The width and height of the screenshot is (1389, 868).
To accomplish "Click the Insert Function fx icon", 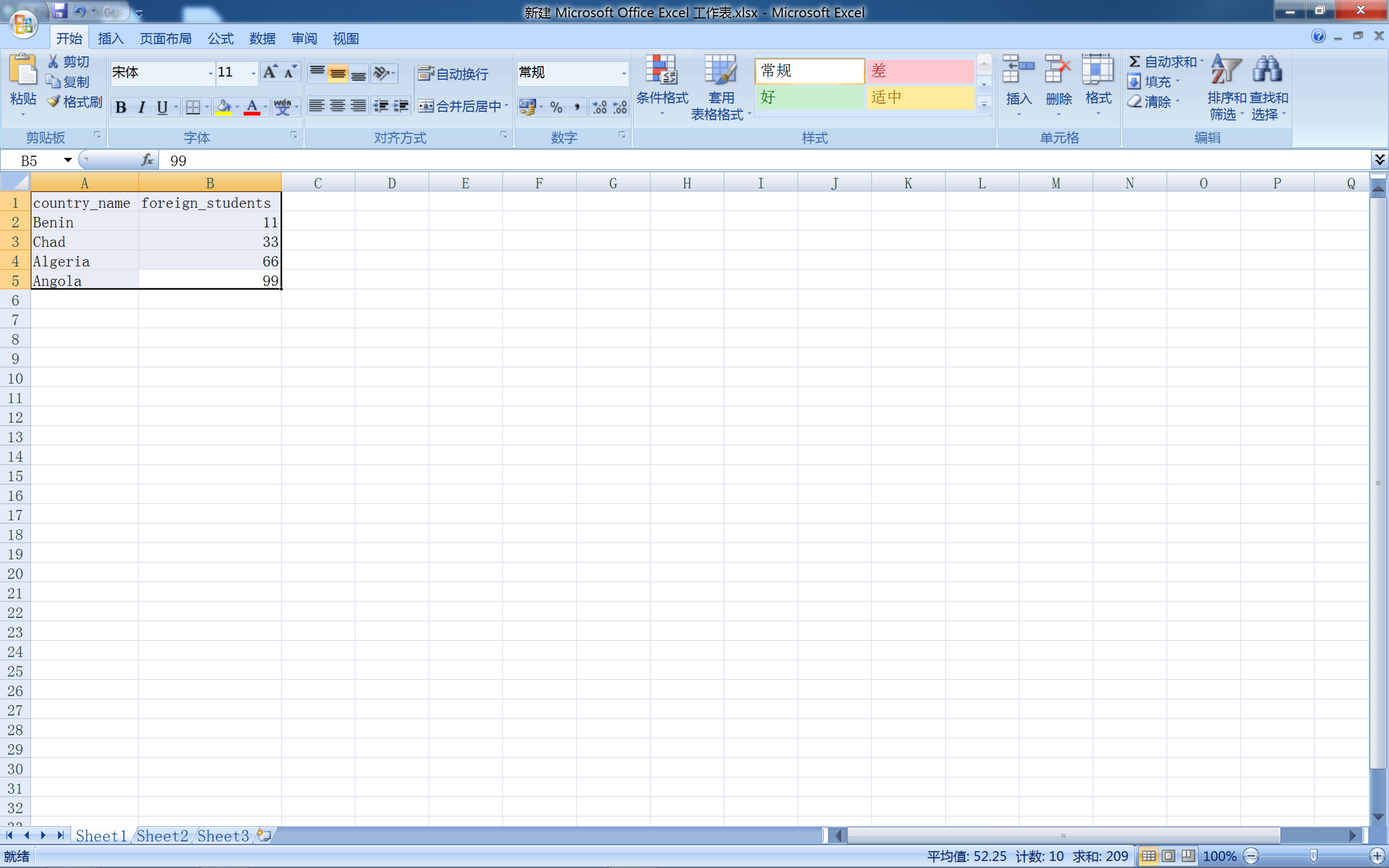I will click(147, 160).
